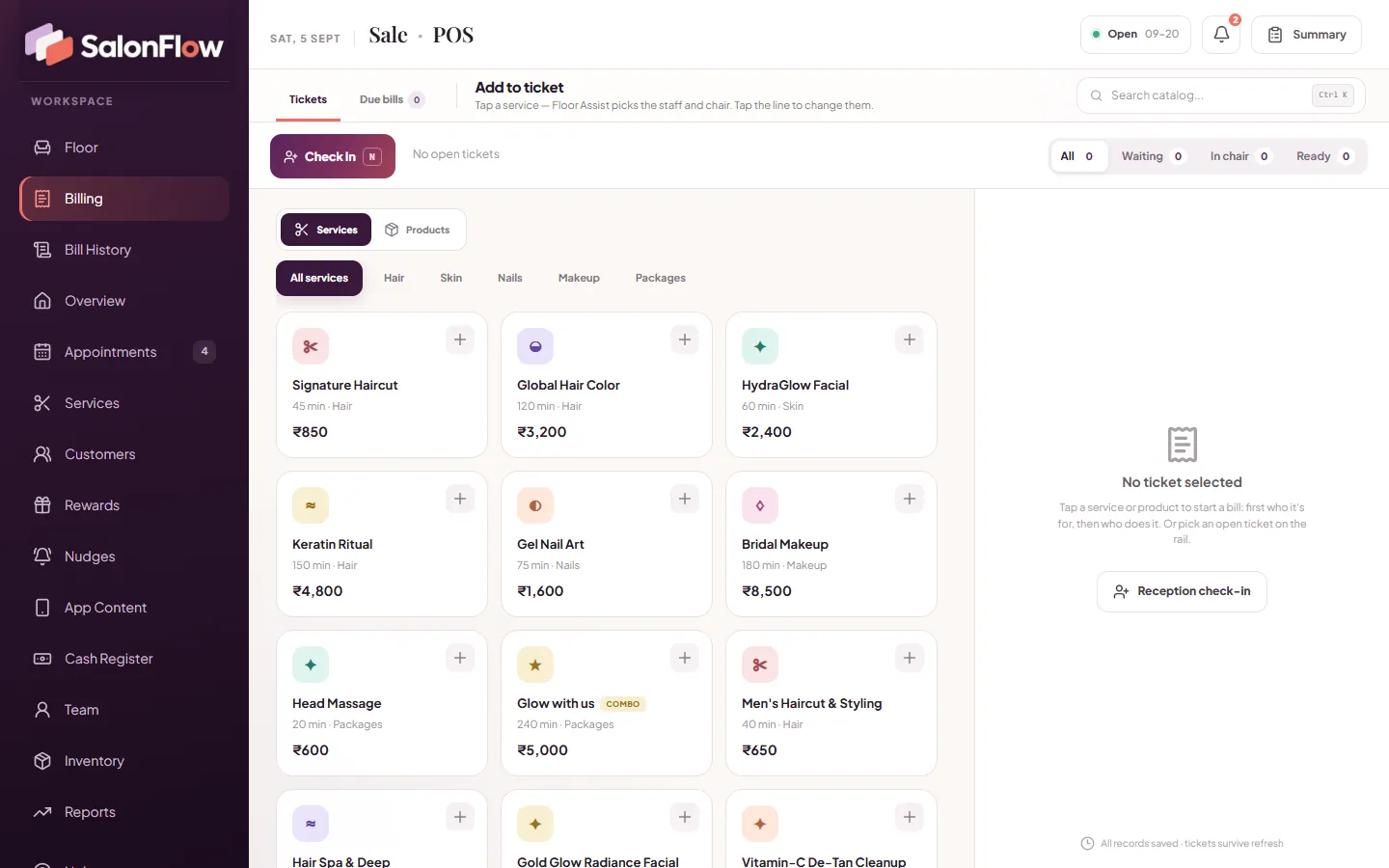1389x868 pixels.
Task: Open Bill History page
Action: coord(124,250)
